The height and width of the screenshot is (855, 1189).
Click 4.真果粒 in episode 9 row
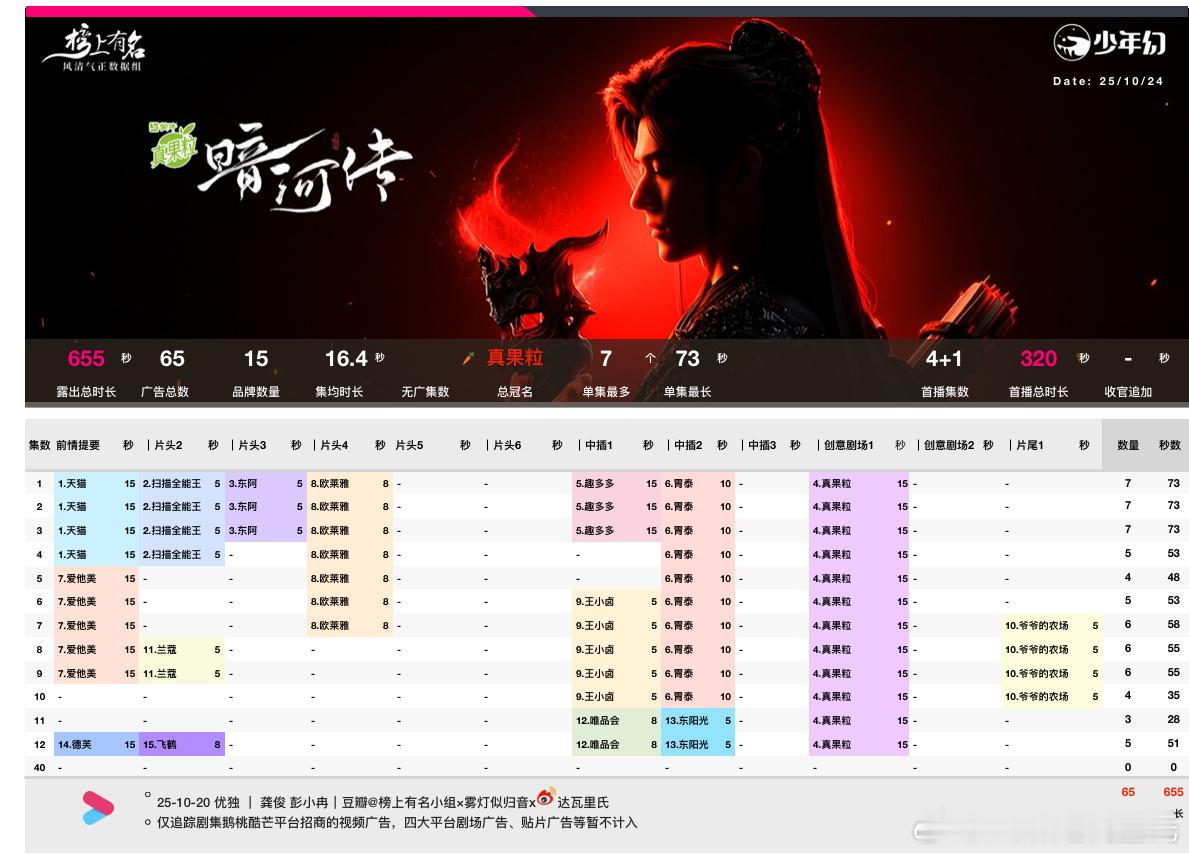pyautogui.click(x=832, y=673)
